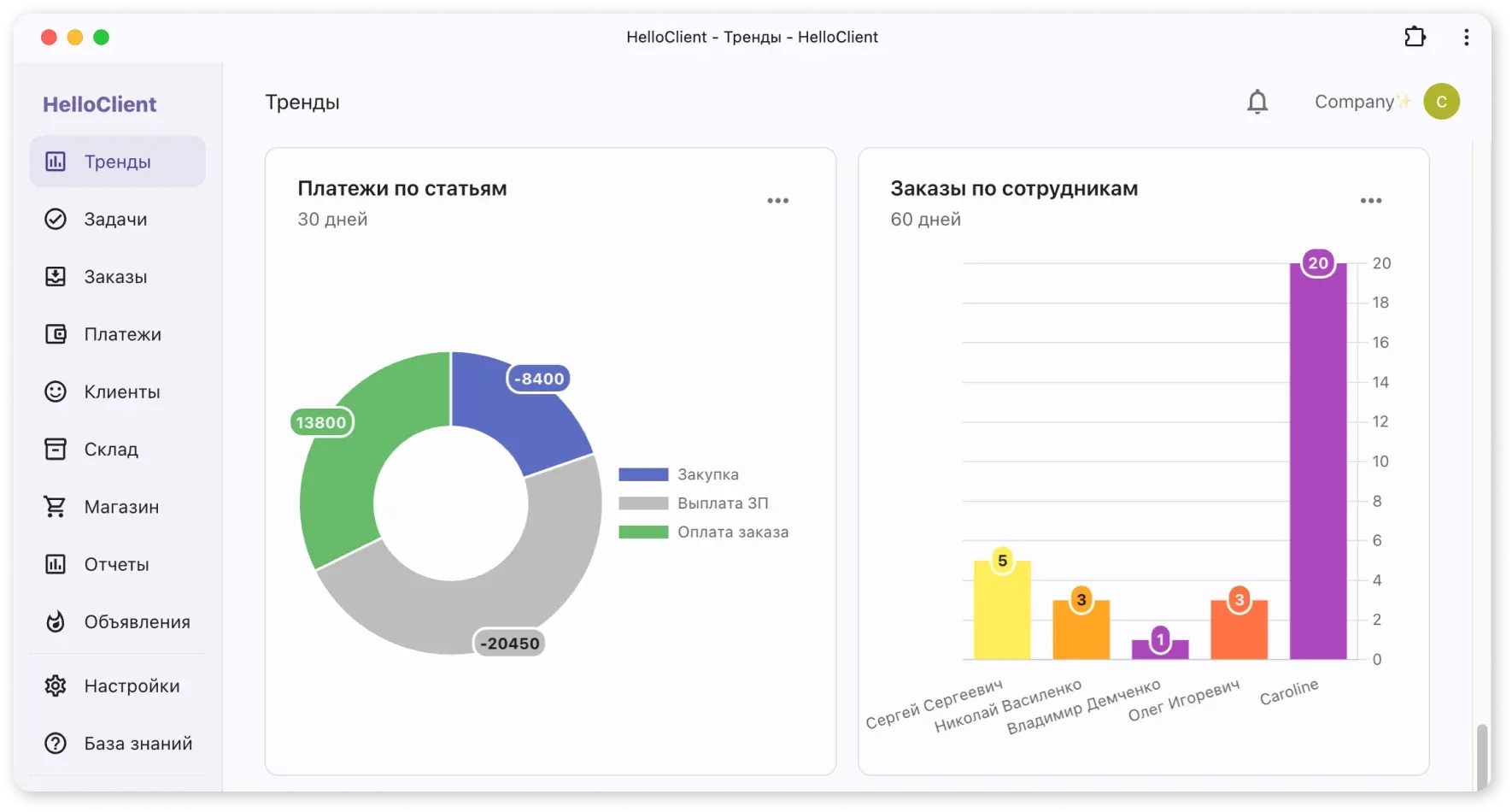Click the notification bell
Viewport: 1512px width, 812px height.
pos(1257,102)
